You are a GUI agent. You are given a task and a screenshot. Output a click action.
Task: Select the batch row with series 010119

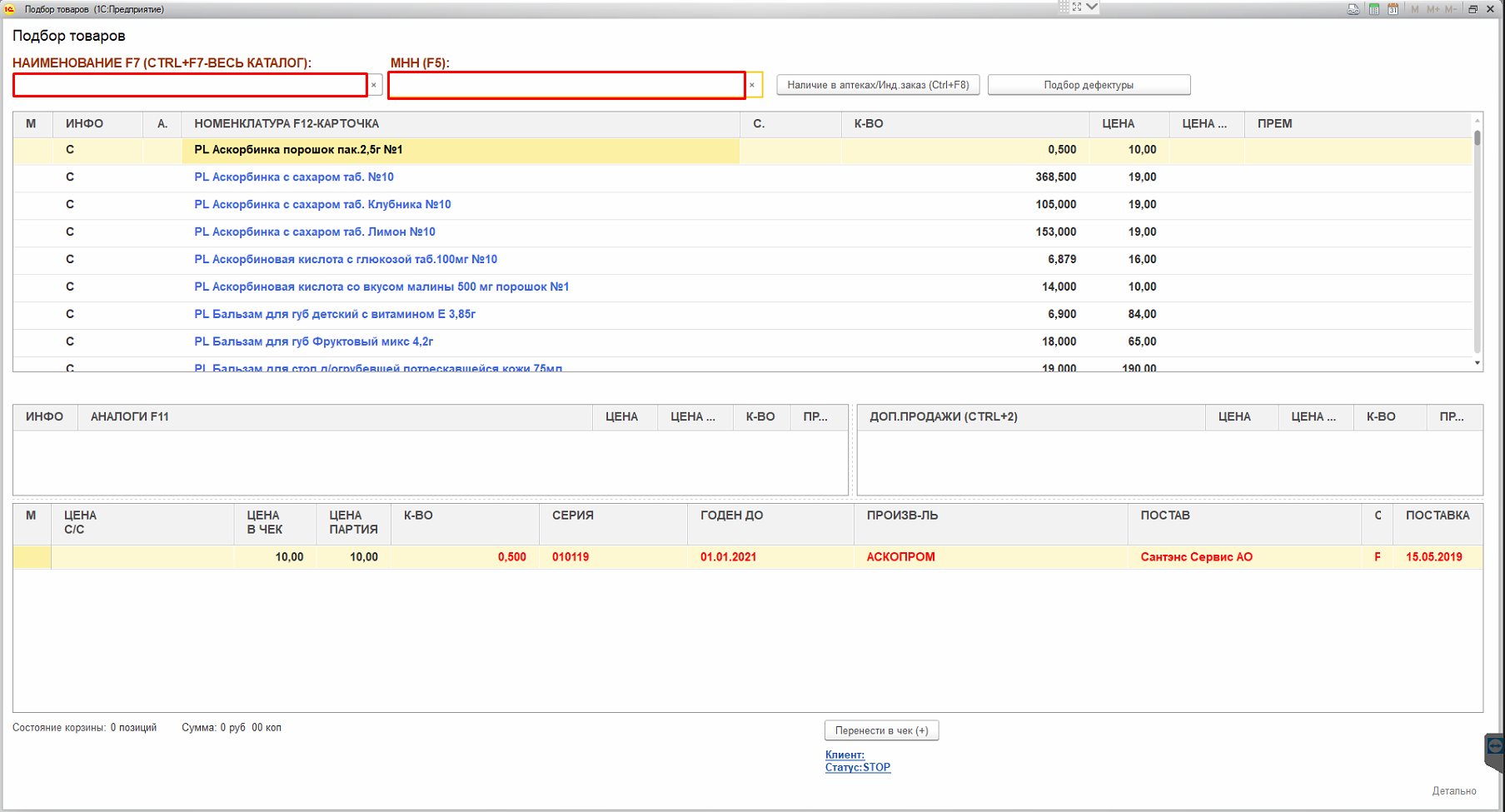tap(571, 557)
